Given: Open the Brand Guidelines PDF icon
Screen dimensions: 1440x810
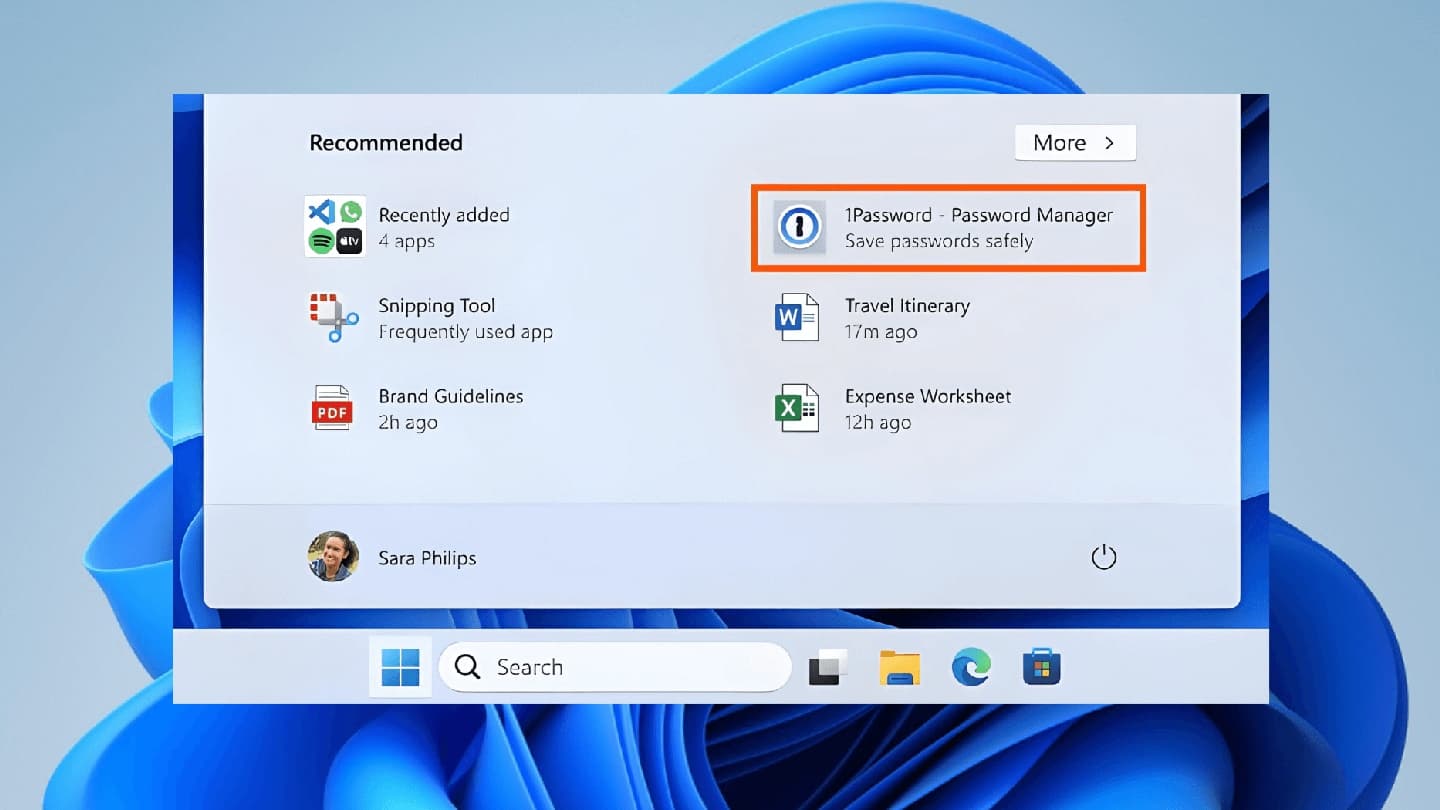Looking at the screenshot, I should (x=331, y=408).
